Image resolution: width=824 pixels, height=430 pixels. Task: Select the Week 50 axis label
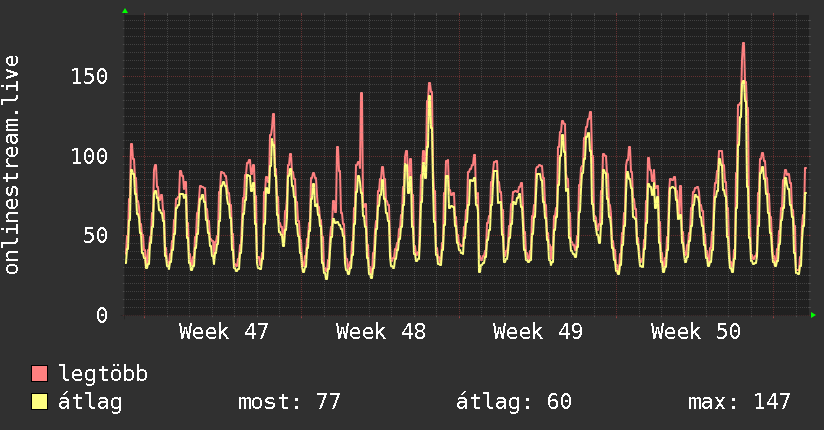tap(695, 332)
